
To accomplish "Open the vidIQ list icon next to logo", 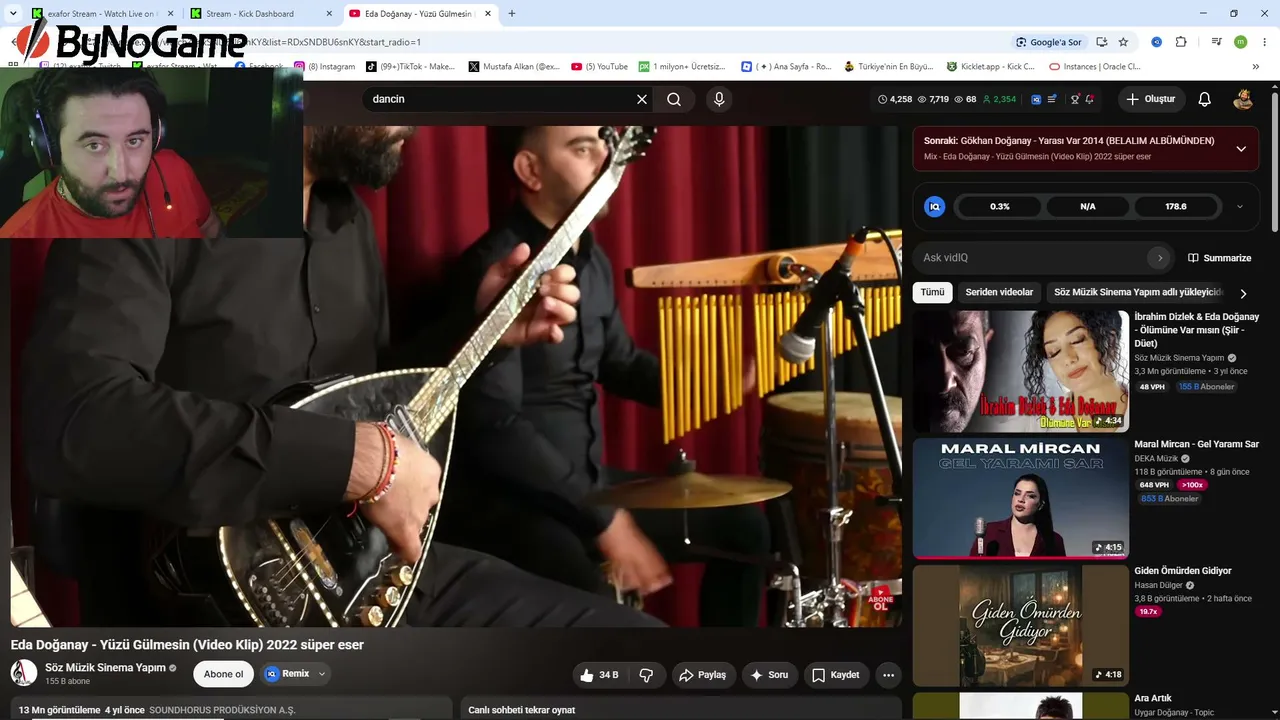I will (1052, 99).
